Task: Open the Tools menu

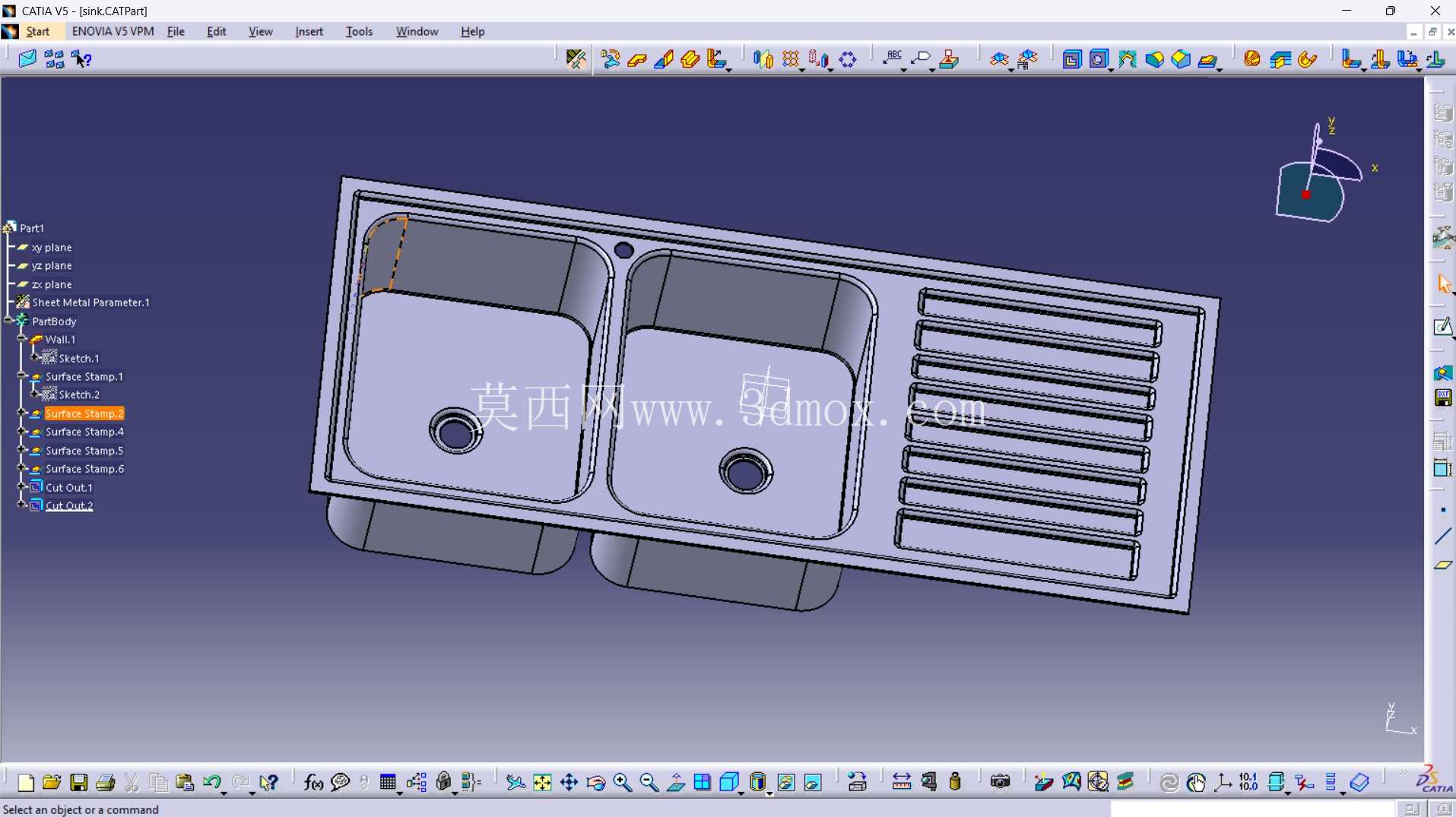Action: pyautogui.click(x=359, y=31)
